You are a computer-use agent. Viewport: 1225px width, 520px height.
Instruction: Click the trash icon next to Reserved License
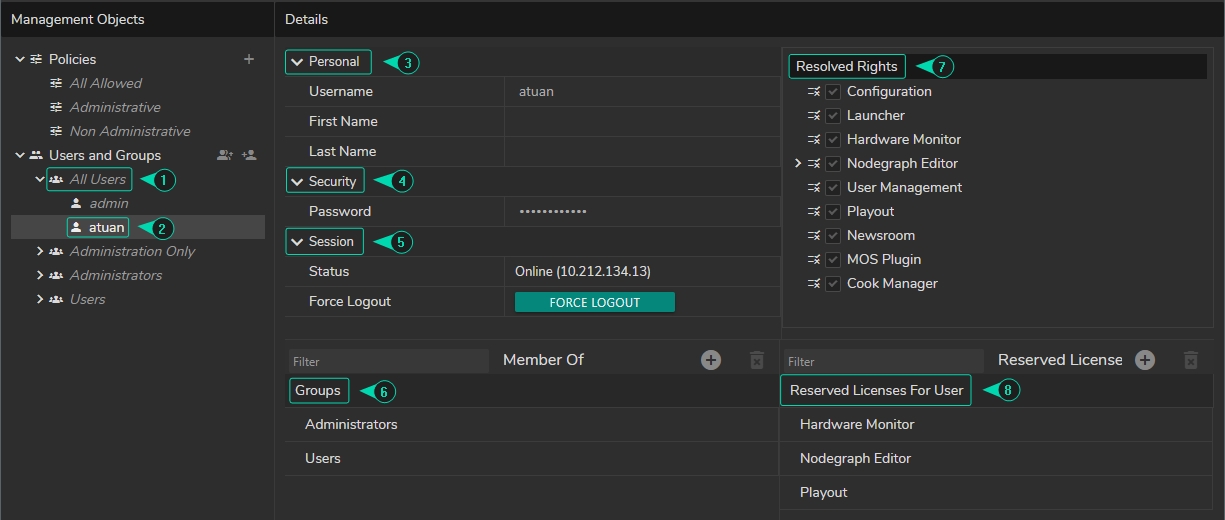pos(1190,360)
